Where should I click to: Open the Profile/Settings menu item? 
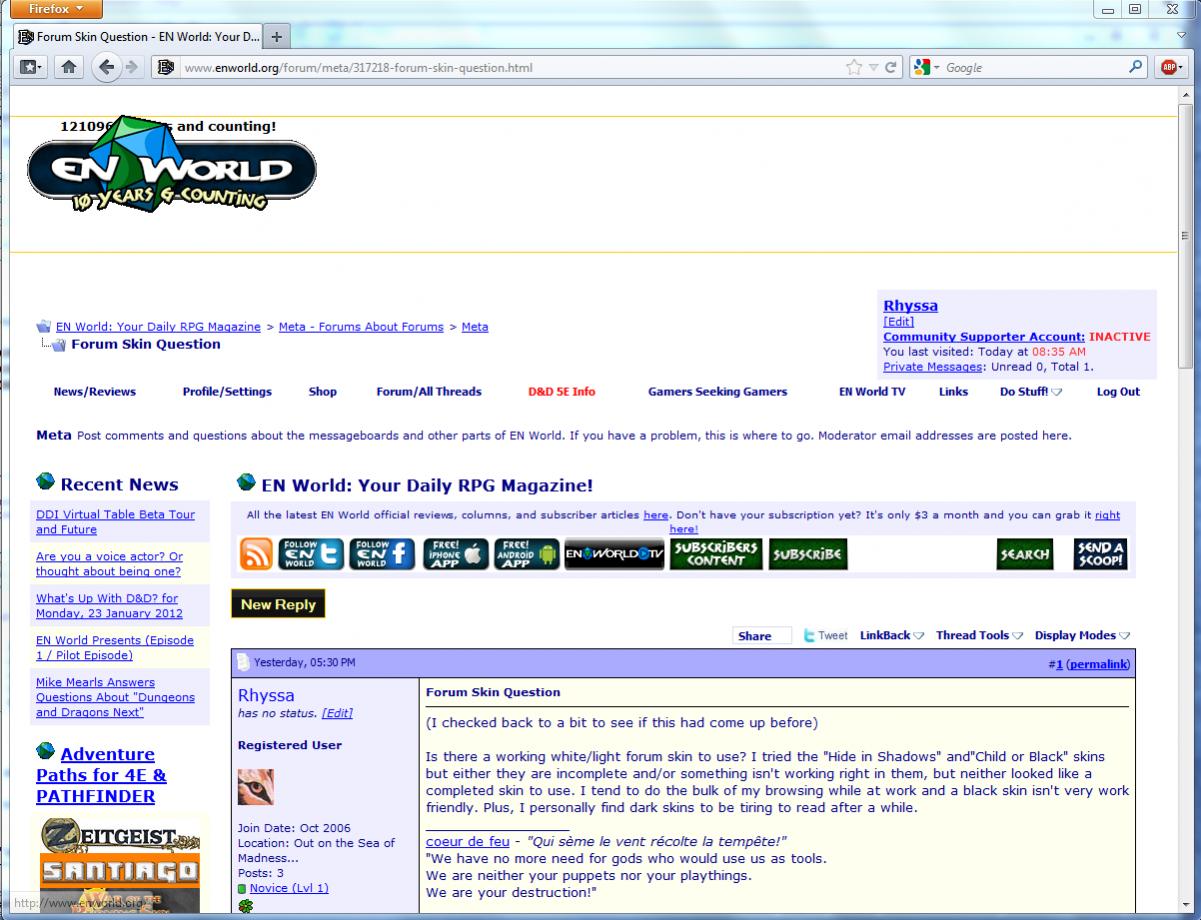(x=227, y=392)
